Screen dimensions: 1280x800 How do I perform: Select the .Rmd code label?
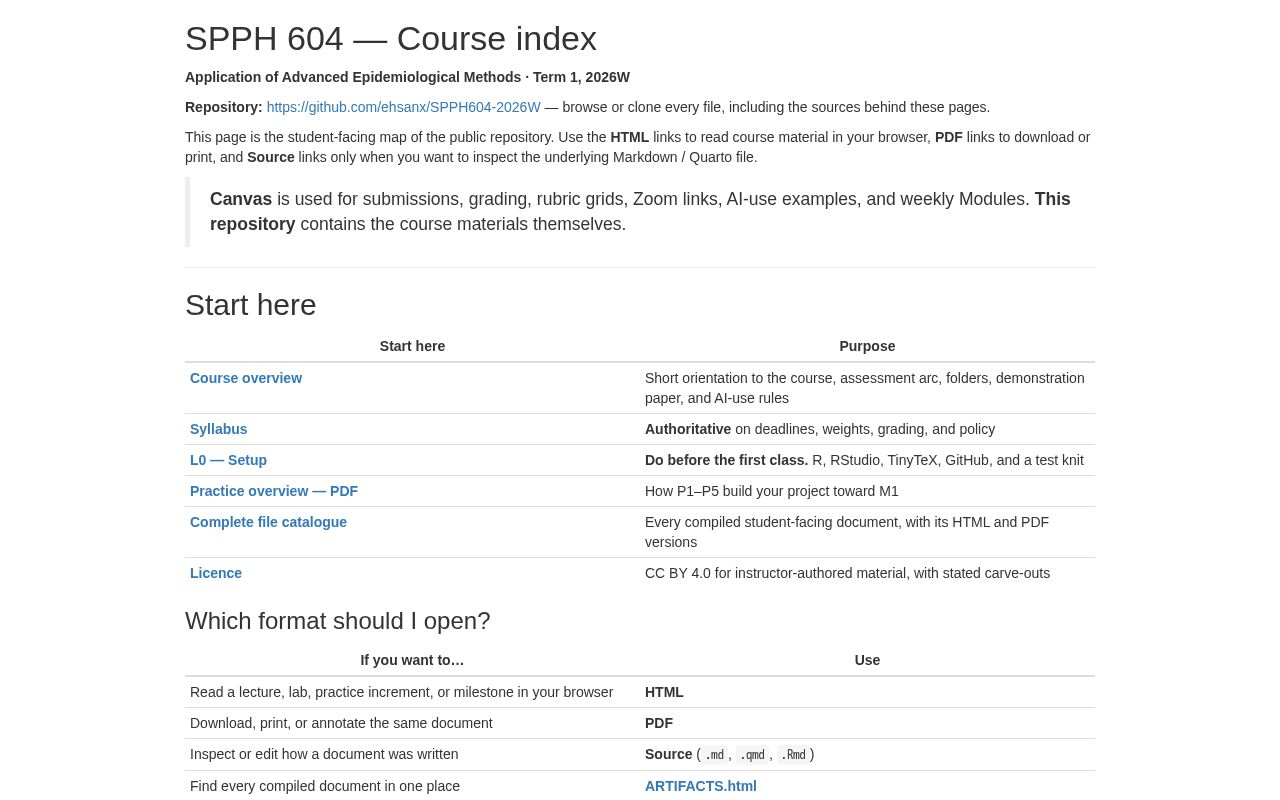coord(793,755)
